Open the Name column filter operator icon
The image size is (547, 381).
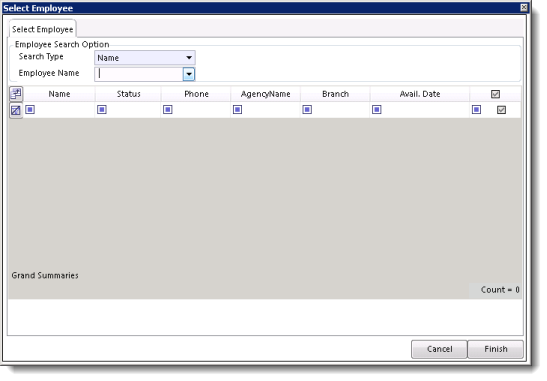[x=30, y=110]
